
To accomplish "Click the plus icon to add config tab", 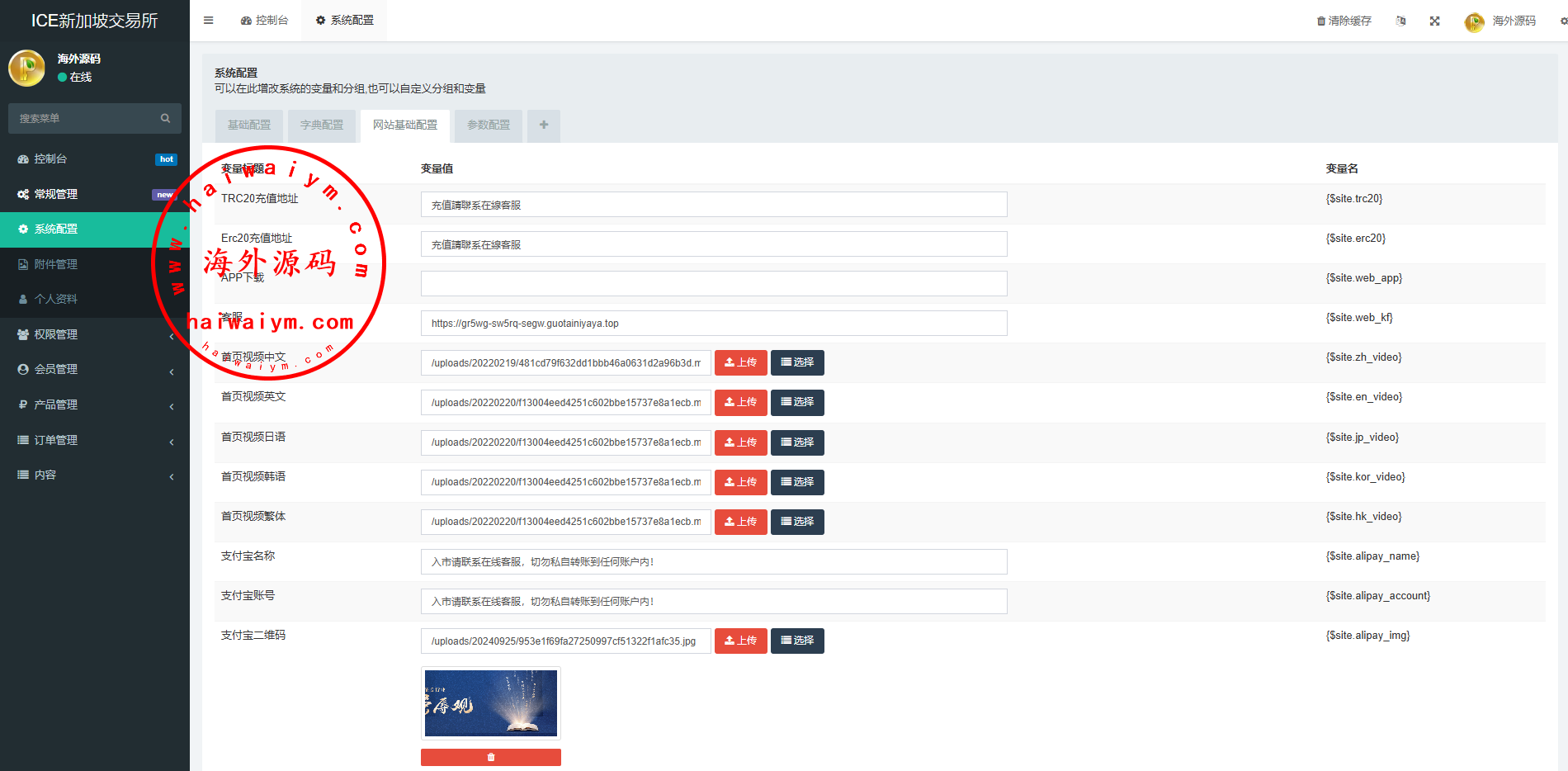I will pos(544,125).
